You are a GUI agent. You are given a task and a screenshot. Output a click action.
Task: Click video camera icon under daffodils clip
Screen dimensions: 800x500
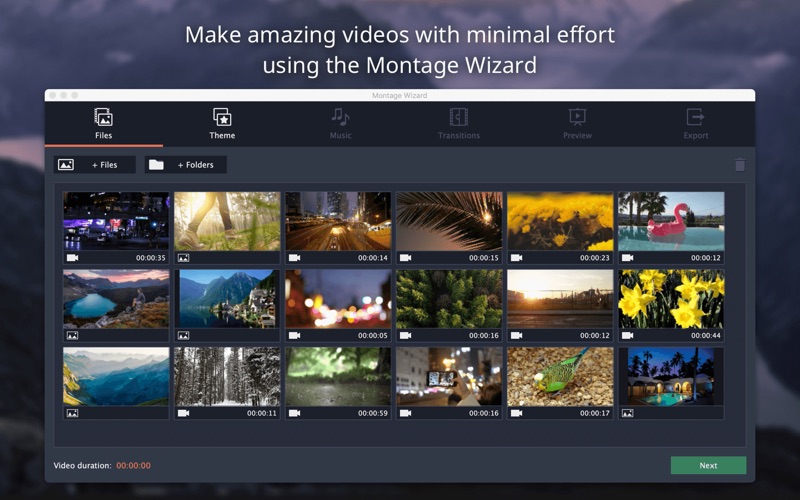click(x=628, y=335)
